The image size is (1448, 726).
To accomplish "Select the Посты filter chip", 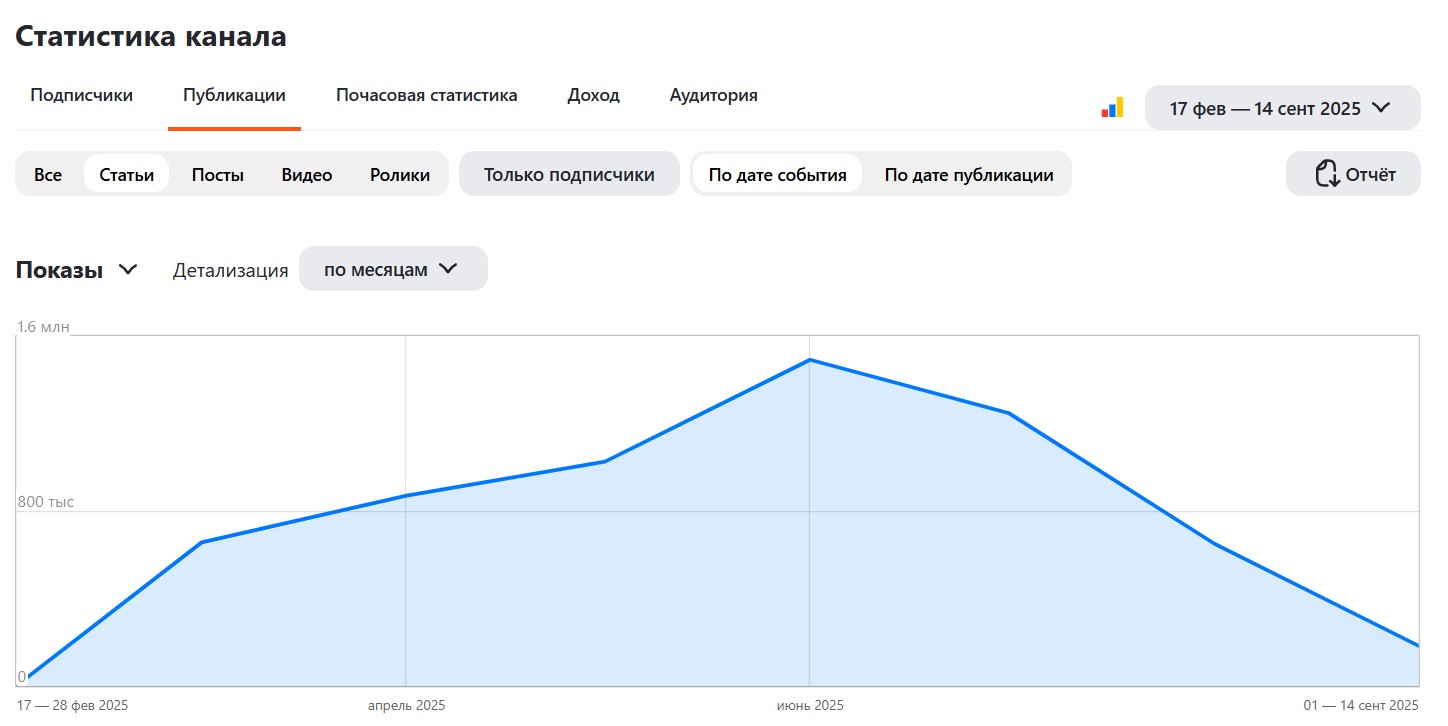I will tap(218, 175).
